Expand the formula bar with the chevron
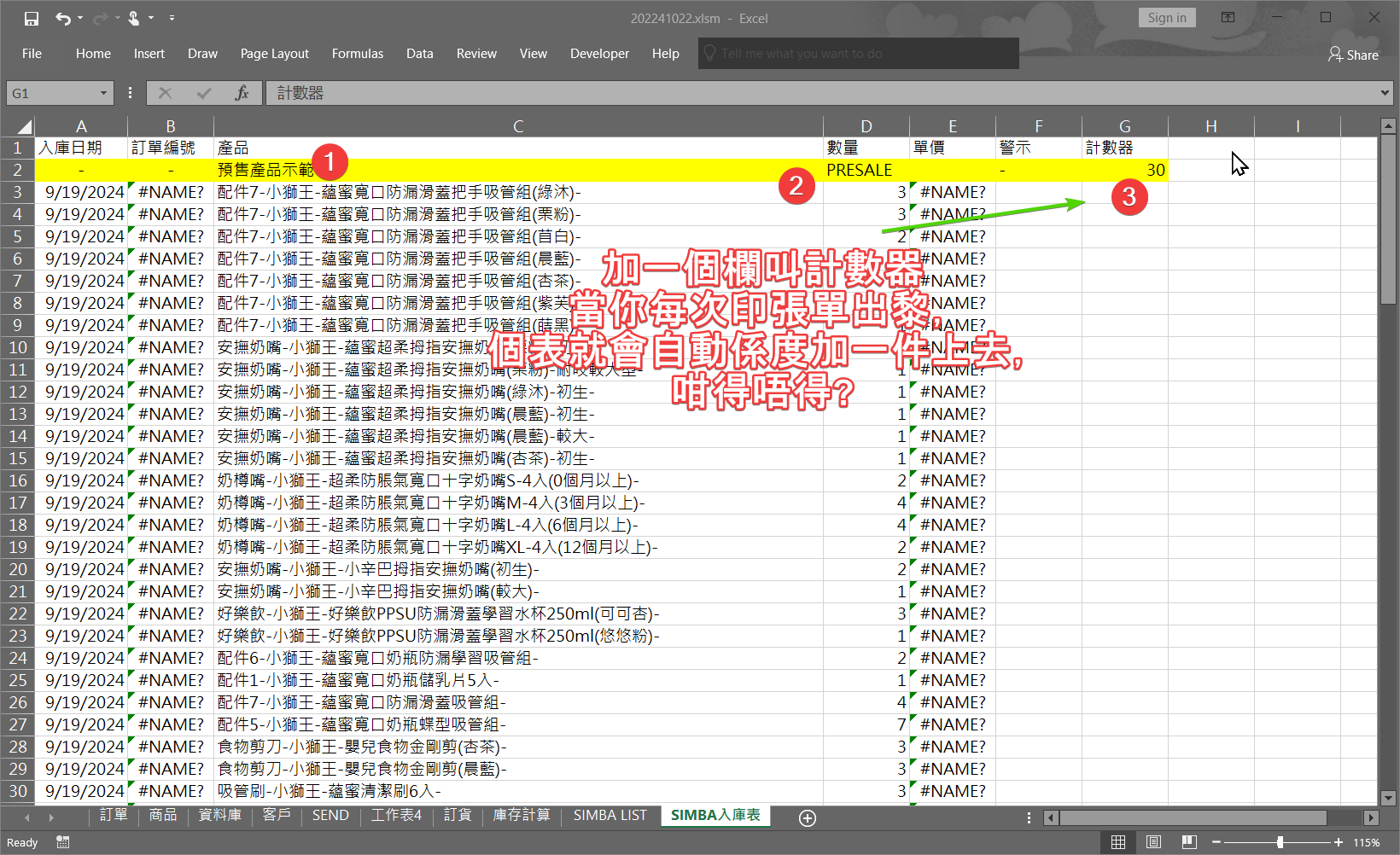 tap(1385, 93)
